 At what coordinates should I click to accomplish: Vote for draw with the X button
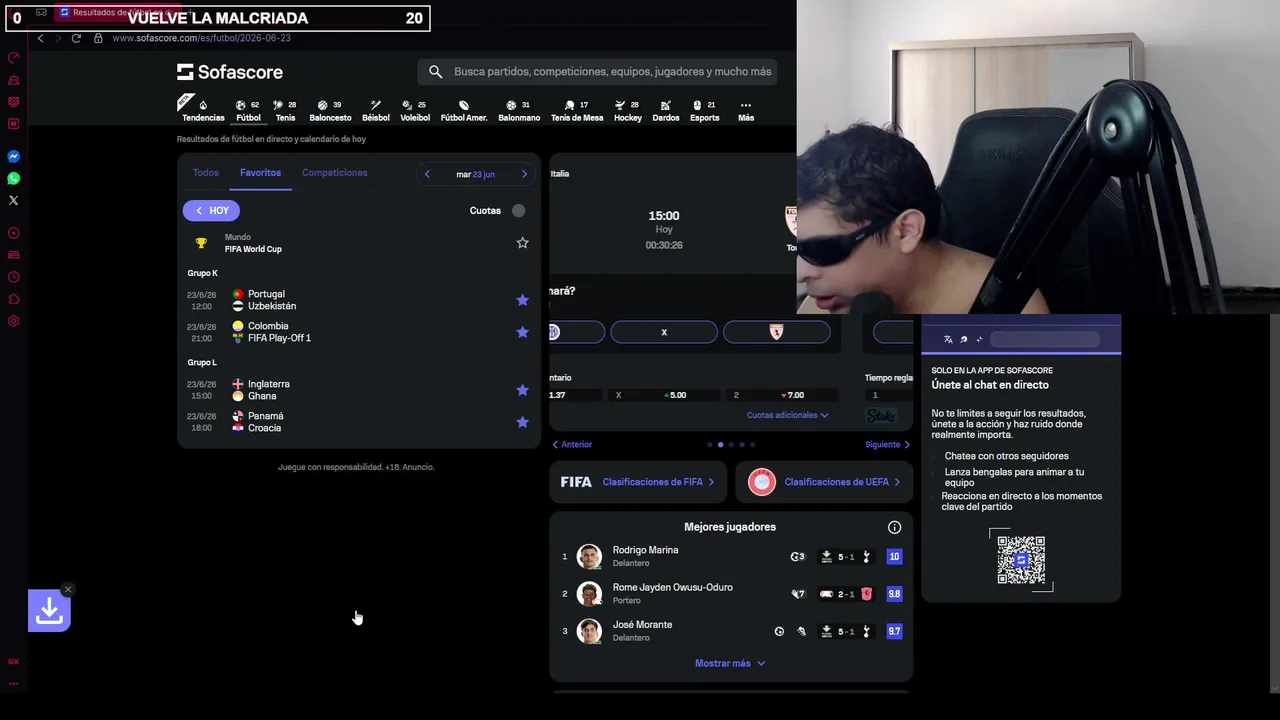click(x=664, y=332)
